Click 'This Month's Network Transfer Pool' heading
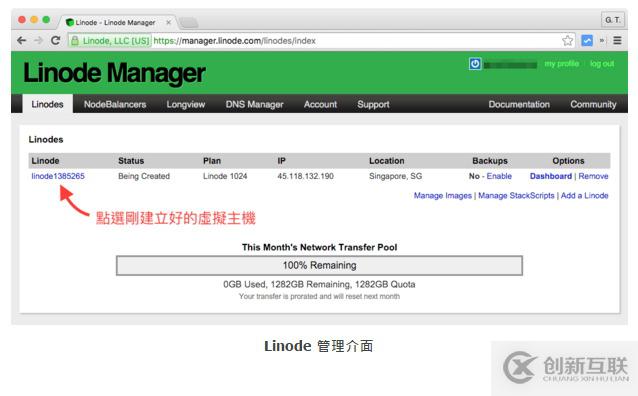This screenshot has height=396, width=638. [319, 247]
